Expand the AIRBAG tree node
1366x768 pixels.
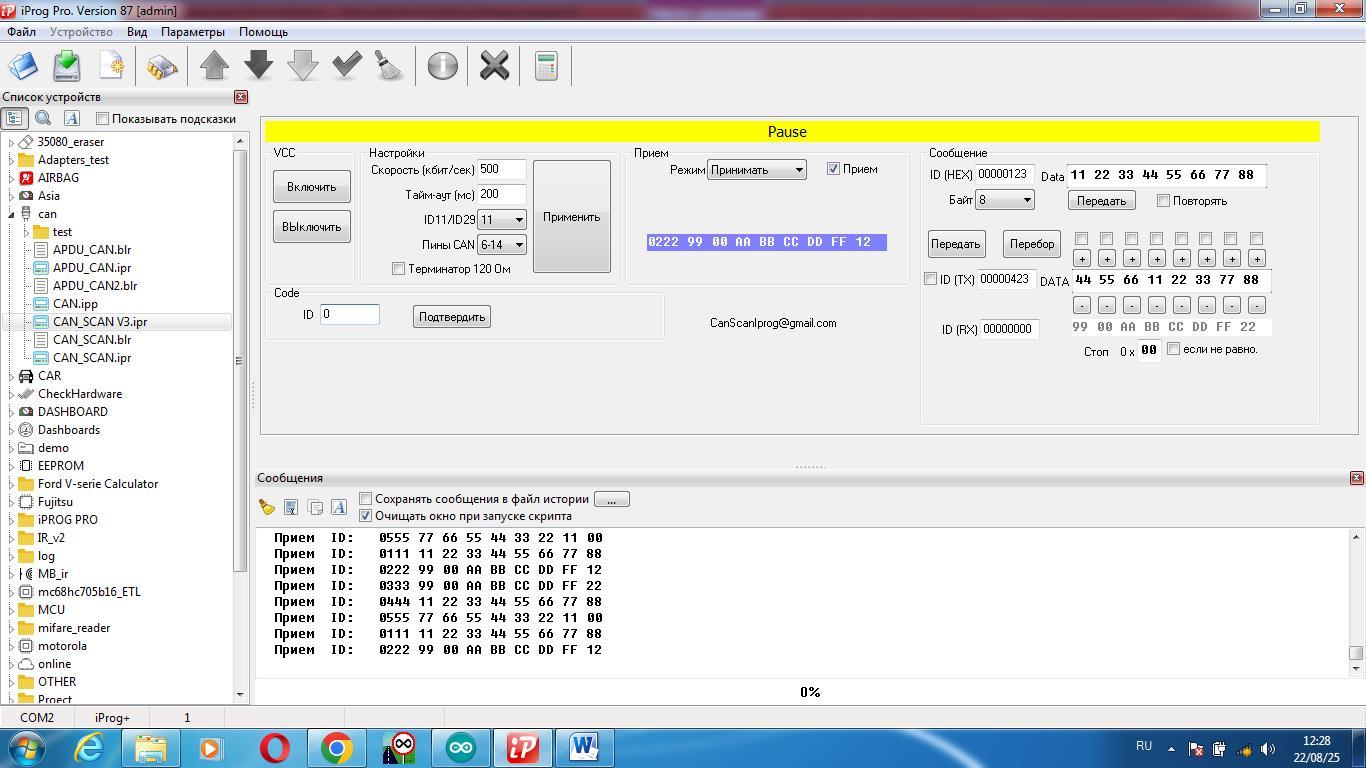(x=11, y=178)
